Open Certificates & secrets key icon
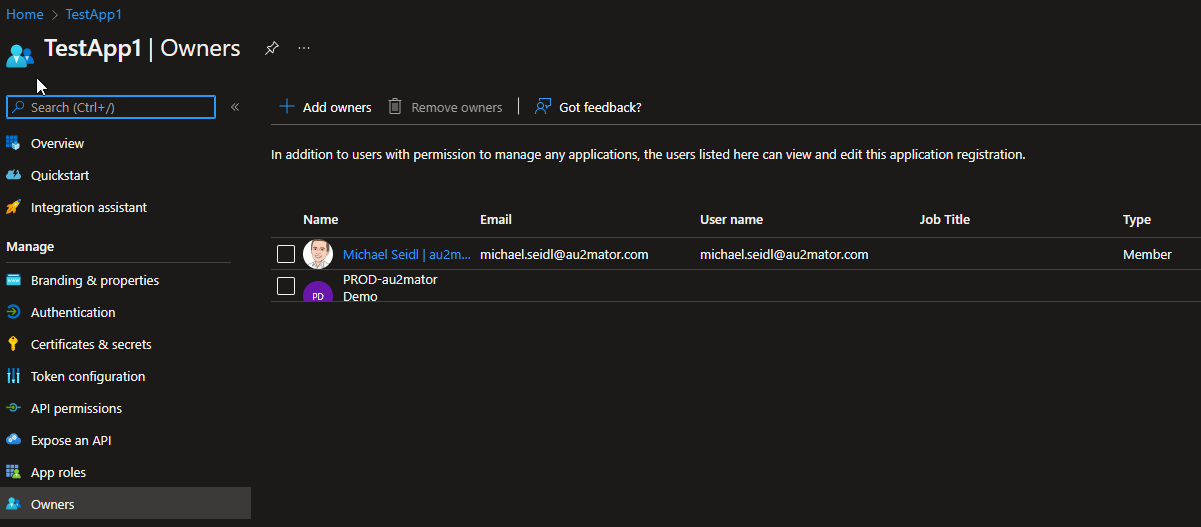 (13, 344)
